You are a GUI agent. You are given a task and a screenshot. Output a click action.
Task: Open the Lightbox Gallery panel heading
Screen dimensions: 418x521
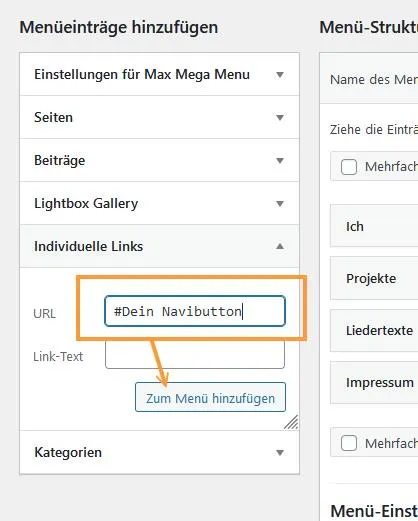159,203
